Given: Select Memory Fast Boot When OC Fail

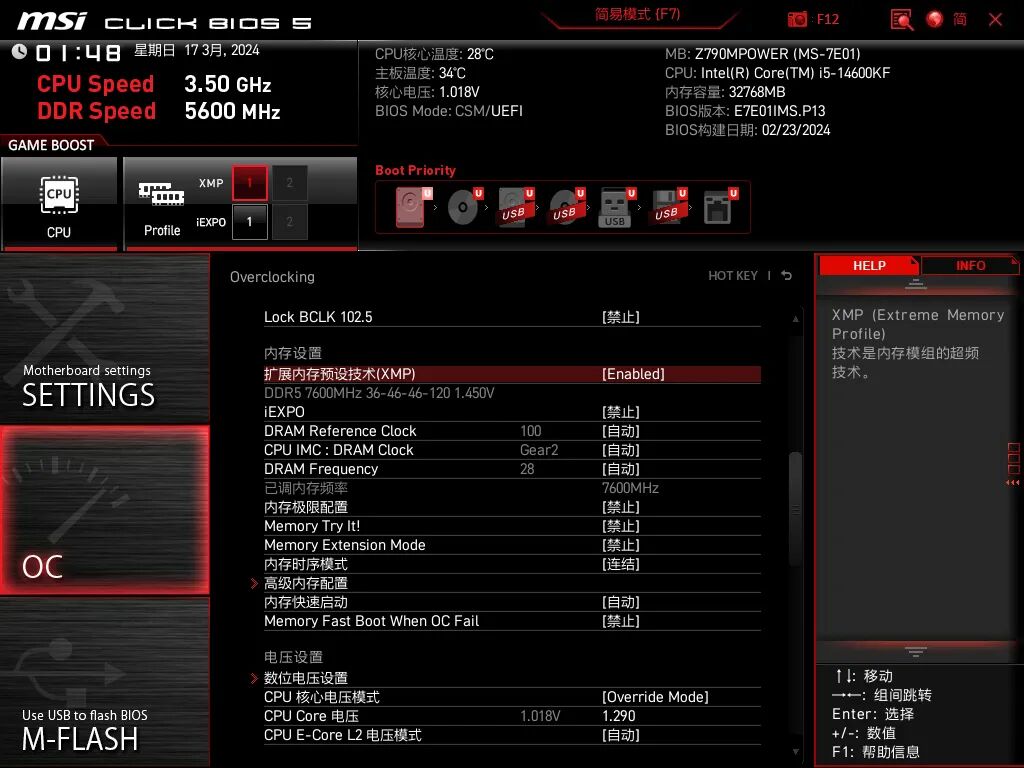Looking at the screenshot, I should [512, 621].
